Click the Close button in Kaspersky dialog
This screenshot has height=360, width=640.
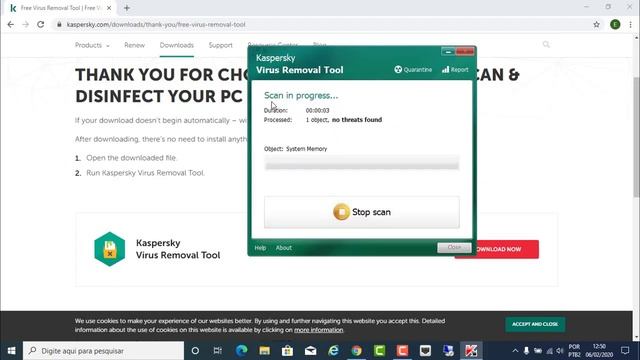click(x=454, y=247)
